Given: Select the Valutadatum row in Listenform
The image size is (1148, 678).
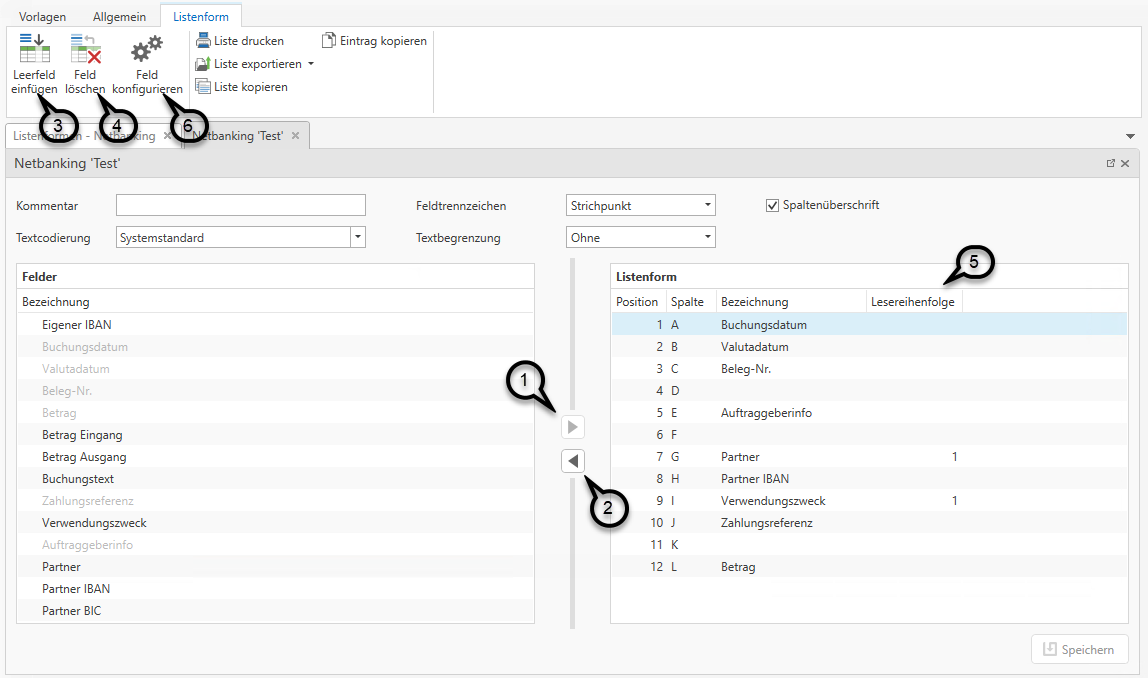Looking at the screenshot, I should click(754, 347).
